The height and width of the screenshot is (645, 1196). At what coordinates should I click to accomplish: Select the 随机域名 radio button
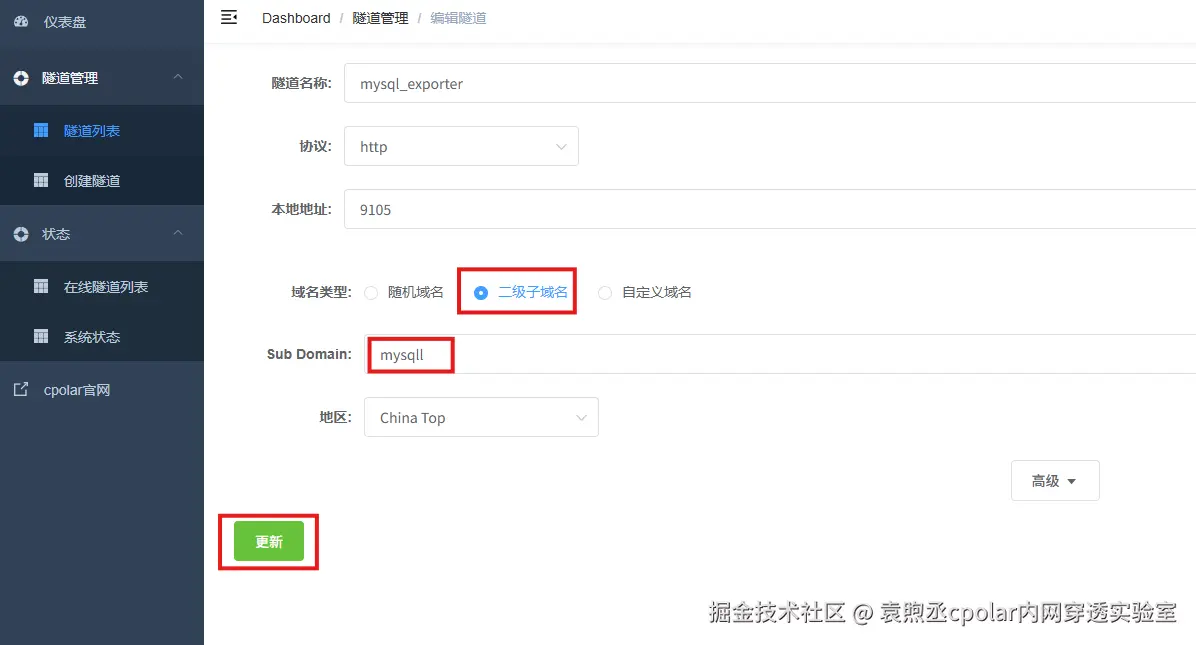tap(371, 293)
